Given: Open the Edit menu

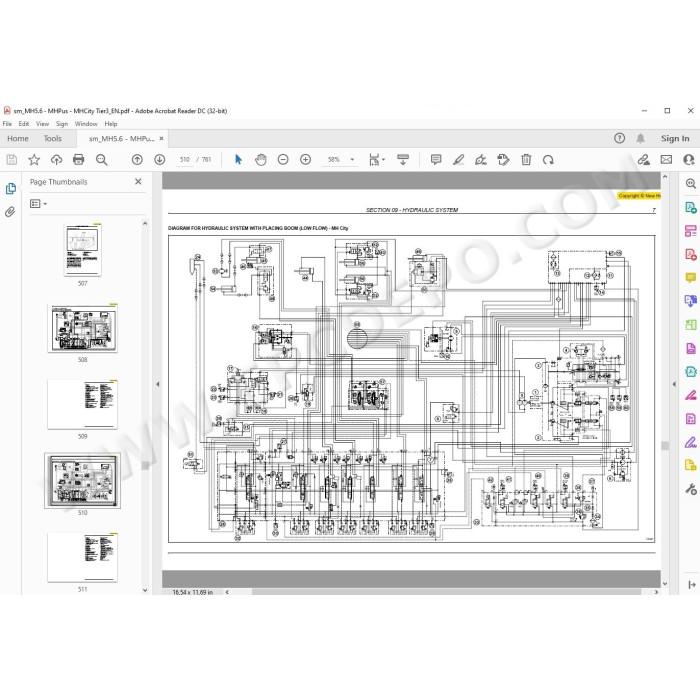Looking at the screenshot, I should pyautogui.click(x=24, y=124).
